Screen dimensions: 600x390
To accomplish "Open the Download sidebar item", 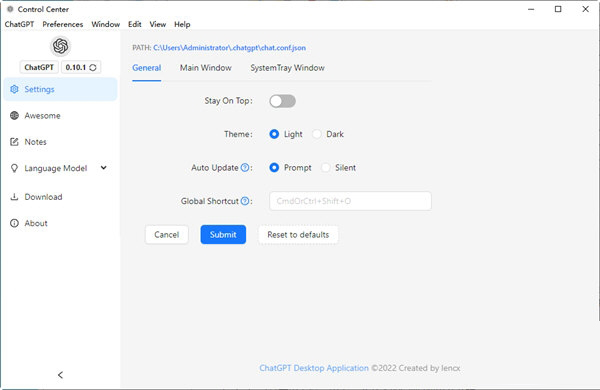I will 60,197.
